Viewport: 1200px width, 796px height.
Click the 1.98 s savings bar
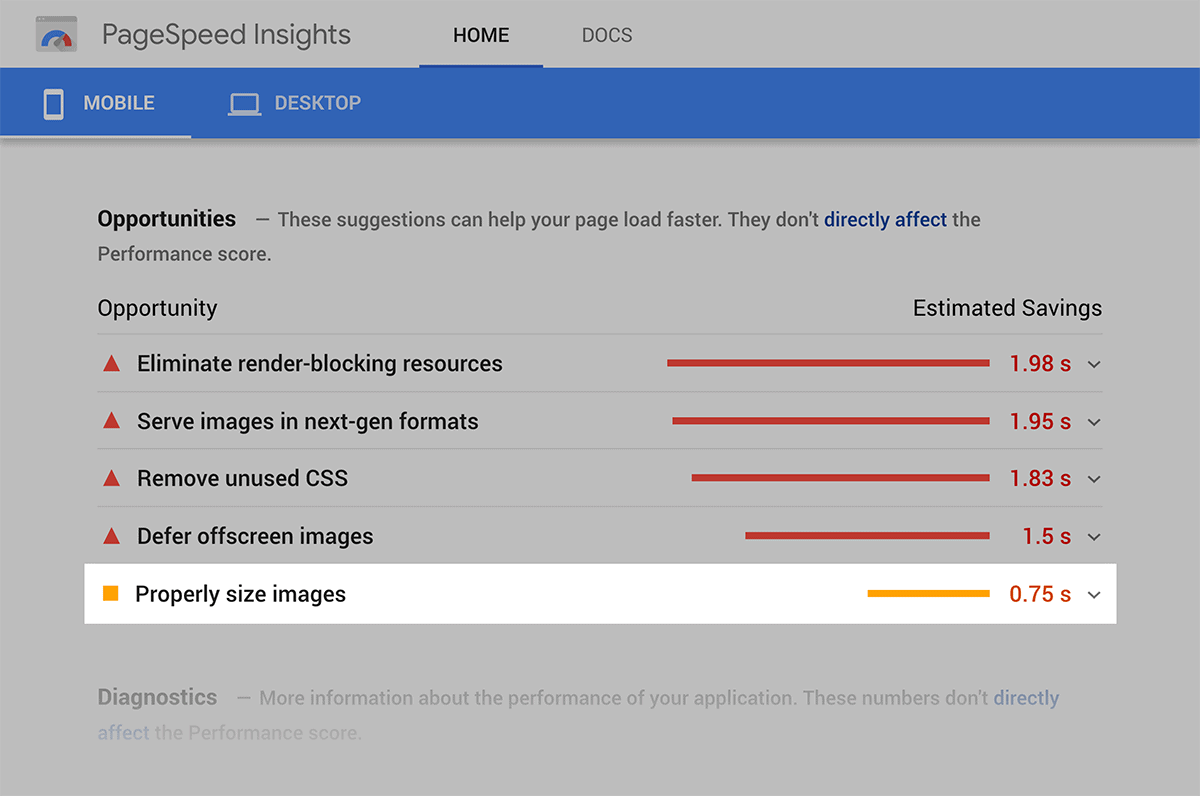[x=828, y=364]
